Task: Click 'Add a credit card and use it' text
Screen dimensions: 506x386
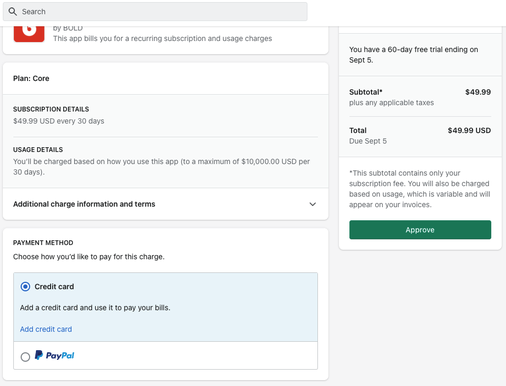Action: tap(95, 308)
